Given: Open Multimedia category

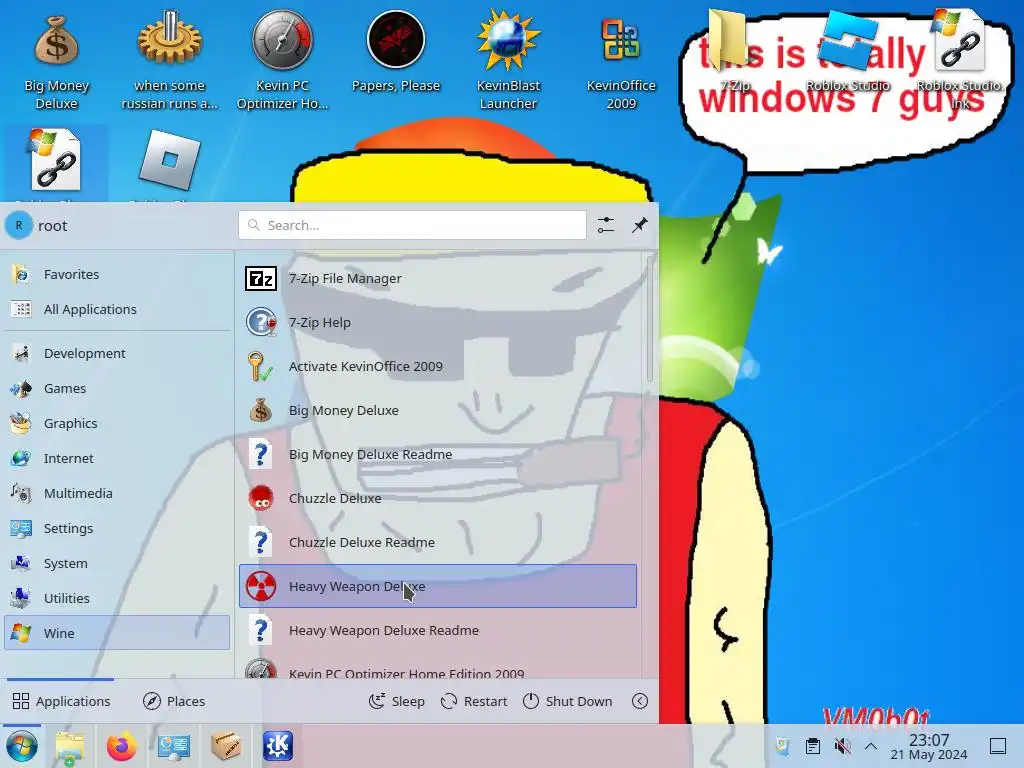Looking at the screenshot, I should tap(117, 493).
